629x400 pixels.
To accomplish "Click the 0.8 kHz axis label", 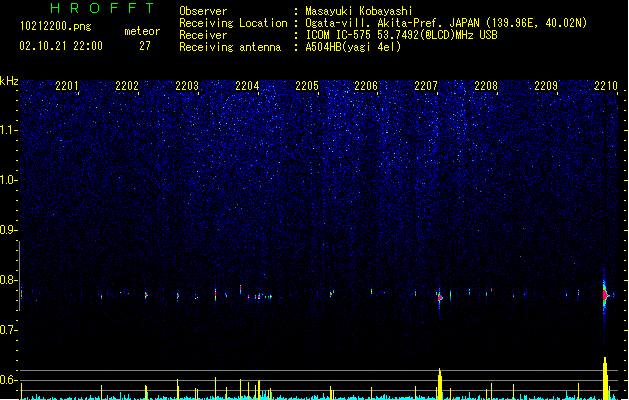I will [x=8, y=280].
